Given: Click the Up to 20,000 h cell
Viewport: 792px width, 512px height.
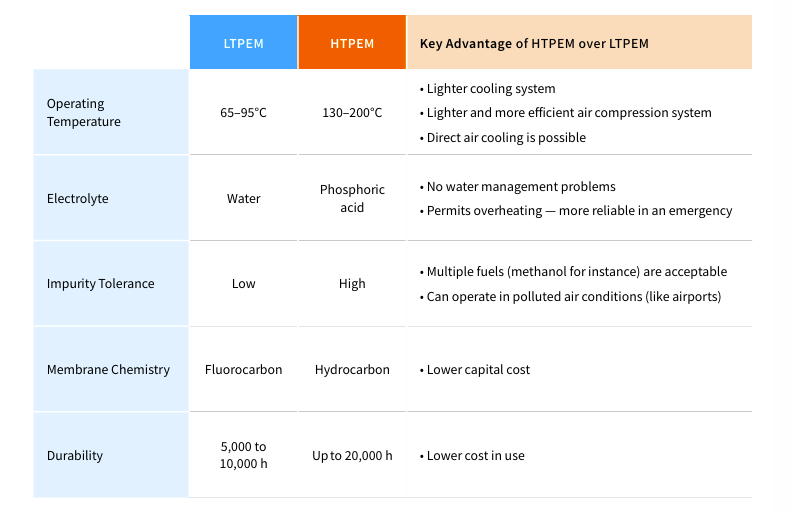Looking at the screenshot, I should tap(352, 455).
